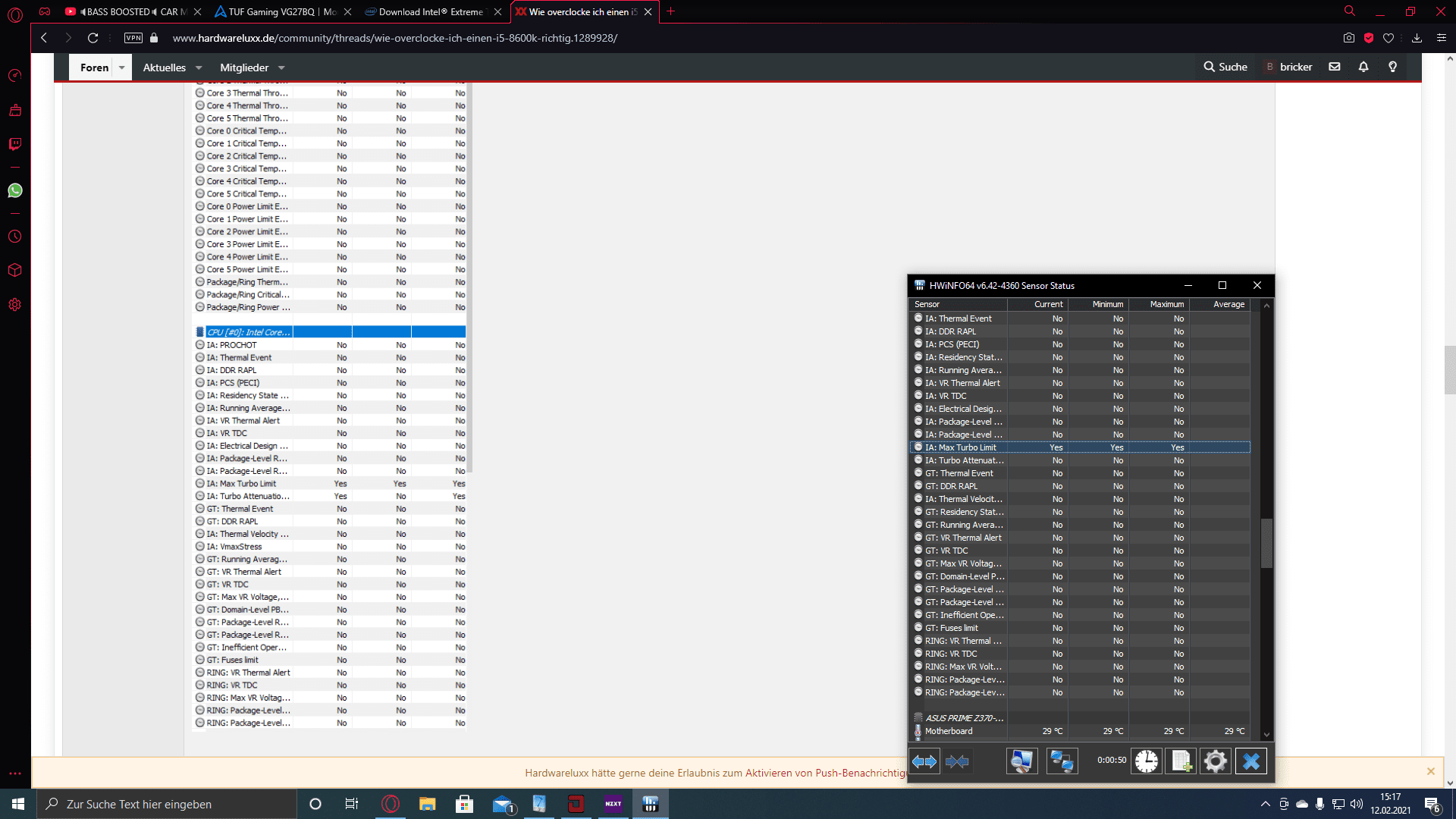Open Task View on taskbar
1456x819 pixels.
point(351,804)
